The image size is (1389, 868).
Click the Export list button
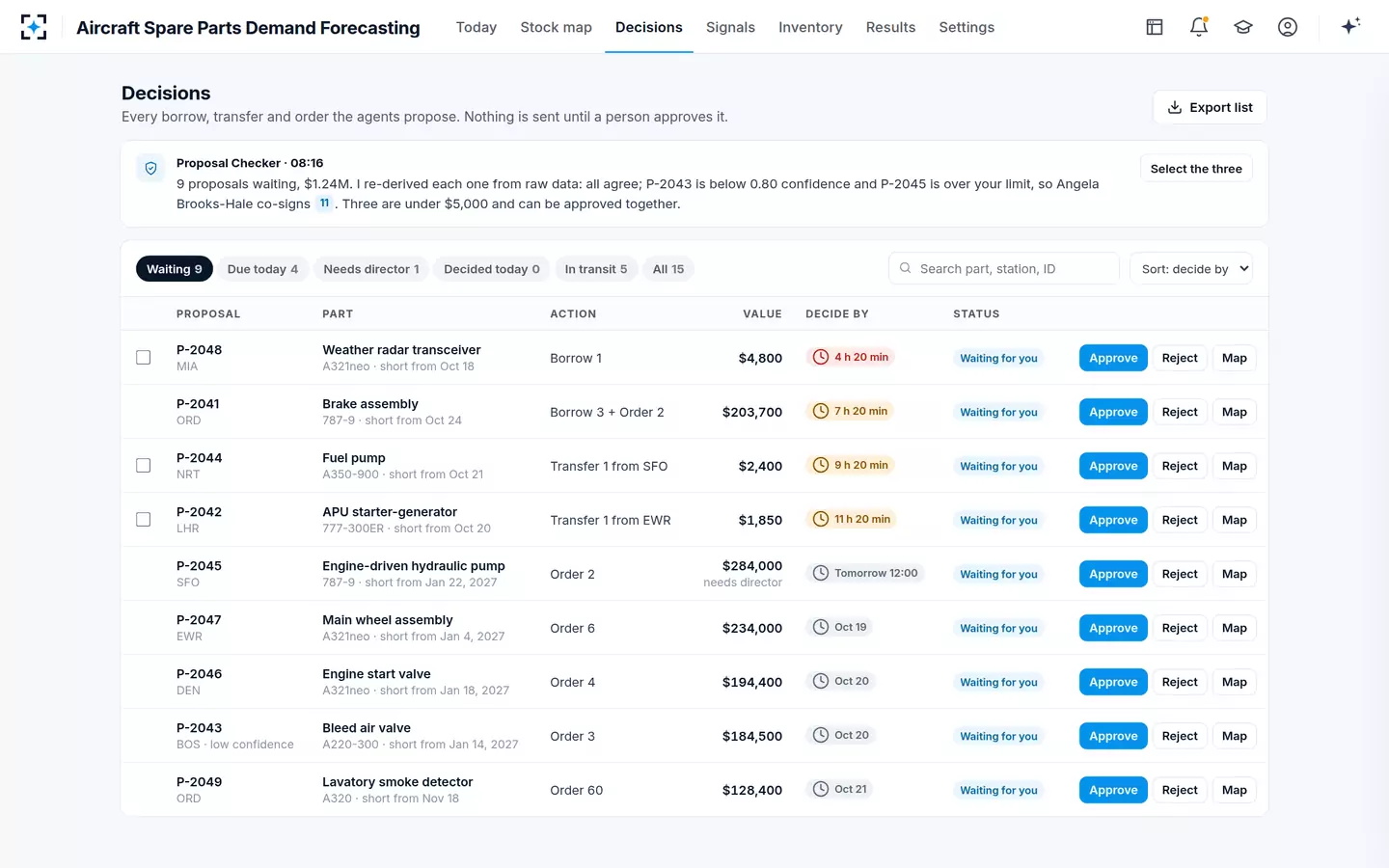[x=1210, y=107]
